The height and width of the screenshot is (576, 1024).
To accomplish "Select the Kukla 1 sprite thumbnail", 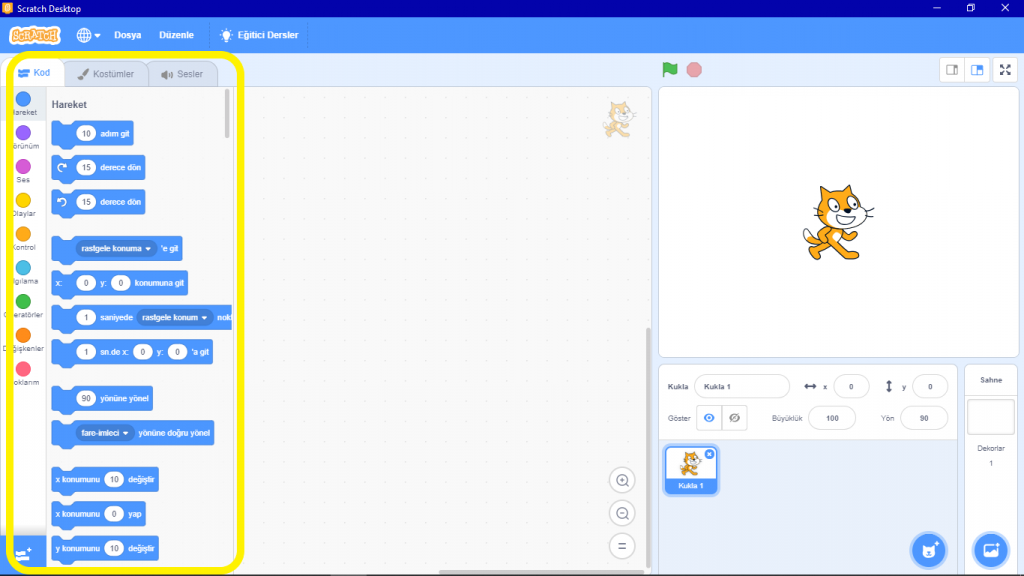I will pyautogui.click(x=690, y=470).
